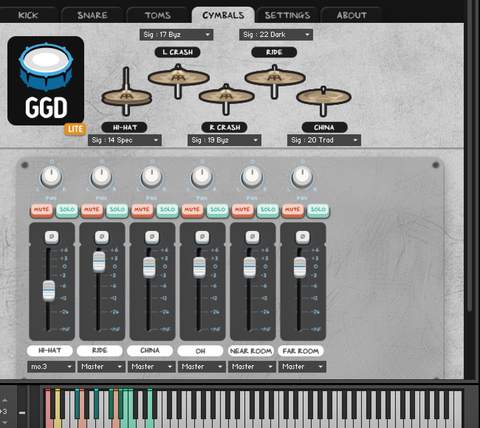The width and height of the screenshot is (480, 428).
Task: Open the About tab
Action: 352,15
